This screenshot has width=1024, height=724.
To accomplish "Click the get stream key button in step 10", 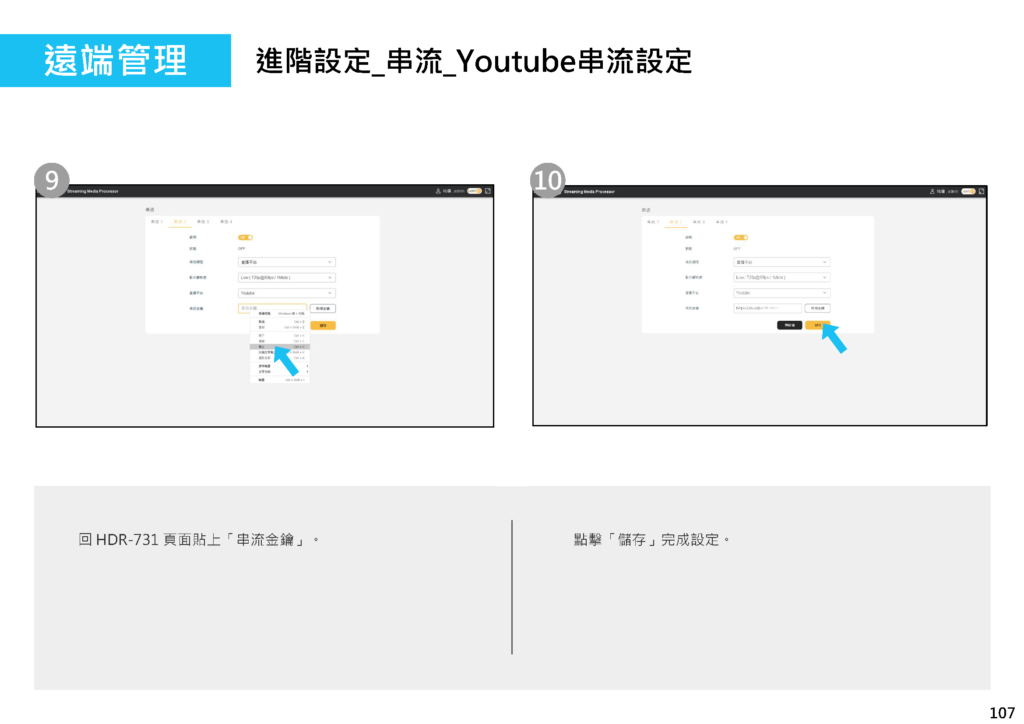I will [817, 308].
